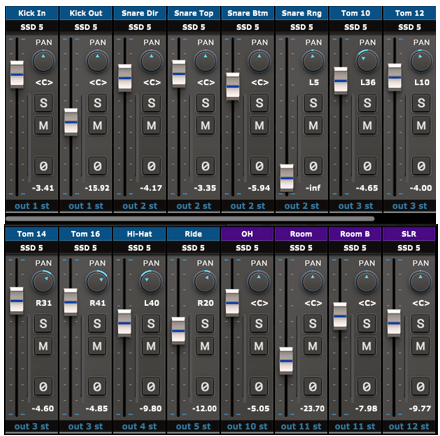Click the Snare Rng pan knob
Image resolution: width=440 pixels, height=436 pixels.
coord(313,61)
